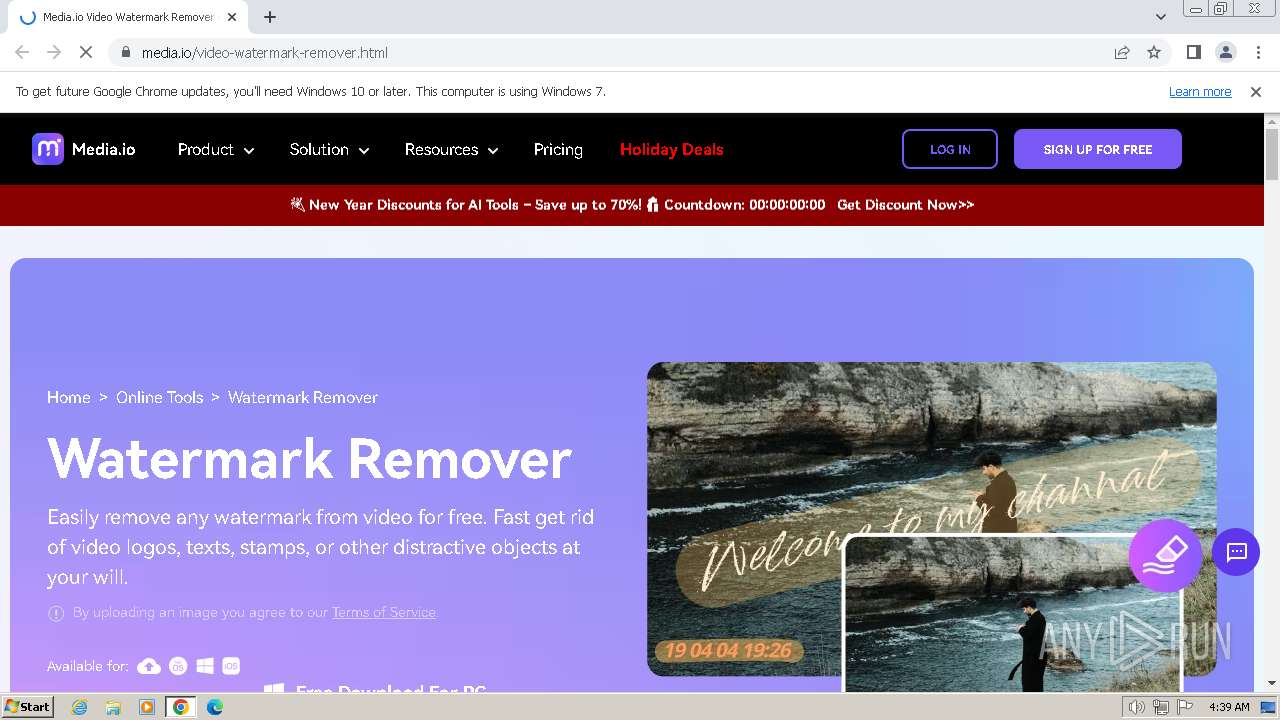Open Internet Explorer from taskbar

click(x=80, y=707)
